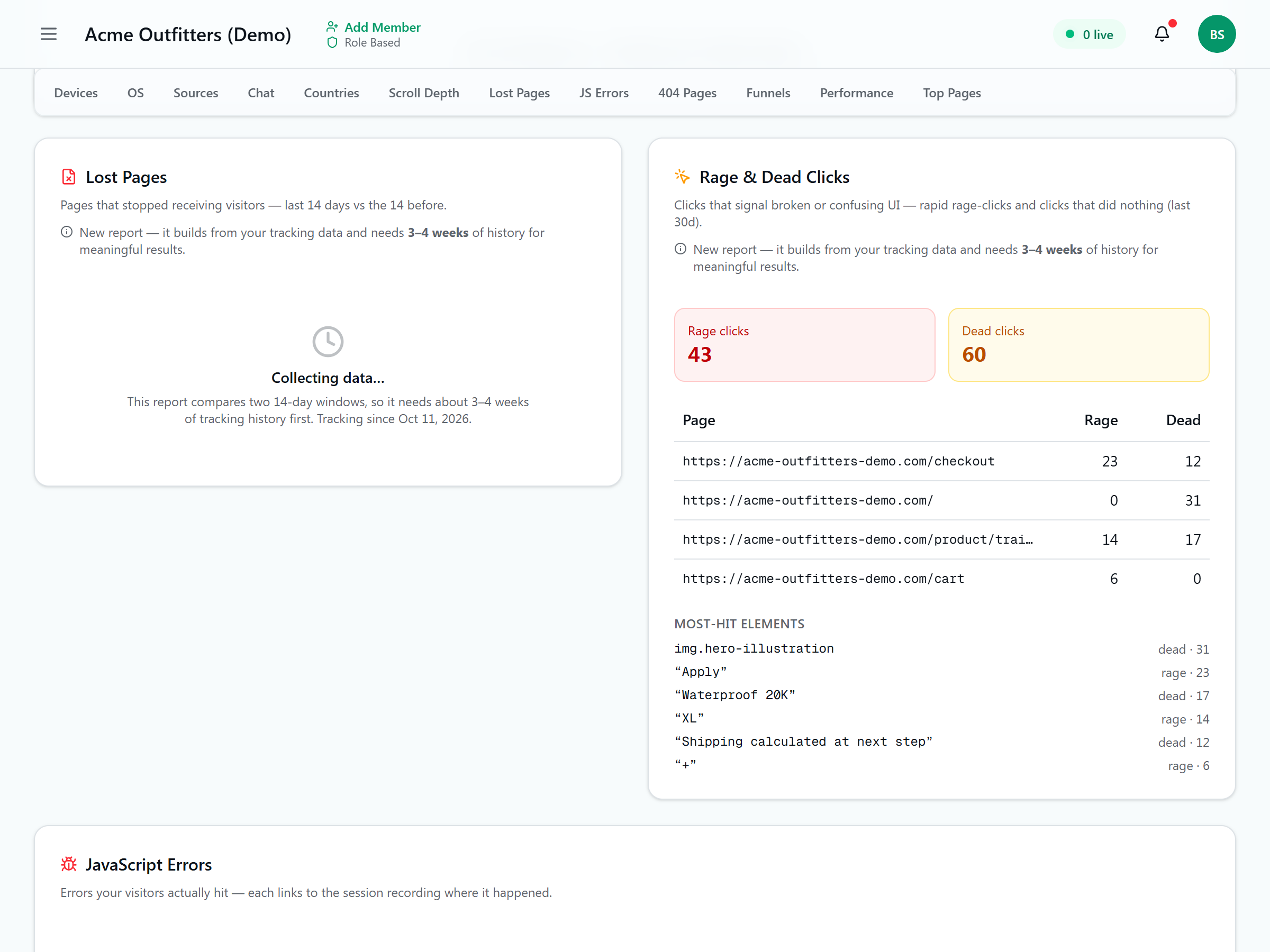Viewport: 1270px width, 952px height.
Task: Click the Role Based shield icon
Action: (x=332, y=42)
